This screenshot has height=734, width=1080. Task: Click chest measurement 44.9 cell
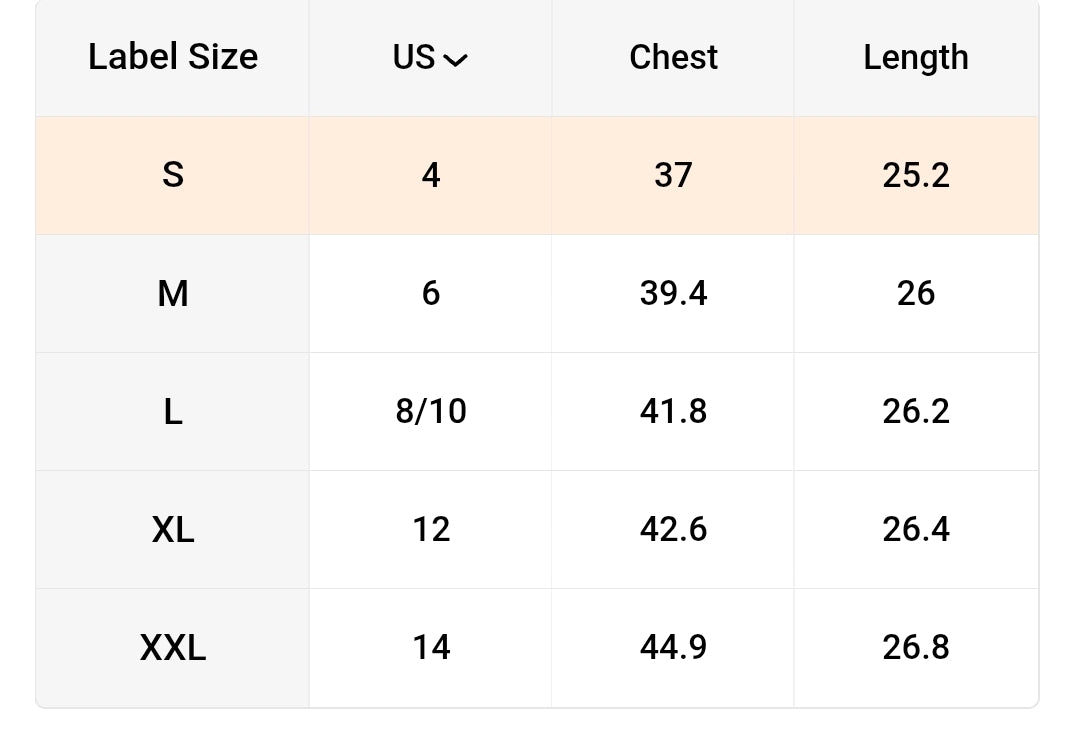pos(673,648)
